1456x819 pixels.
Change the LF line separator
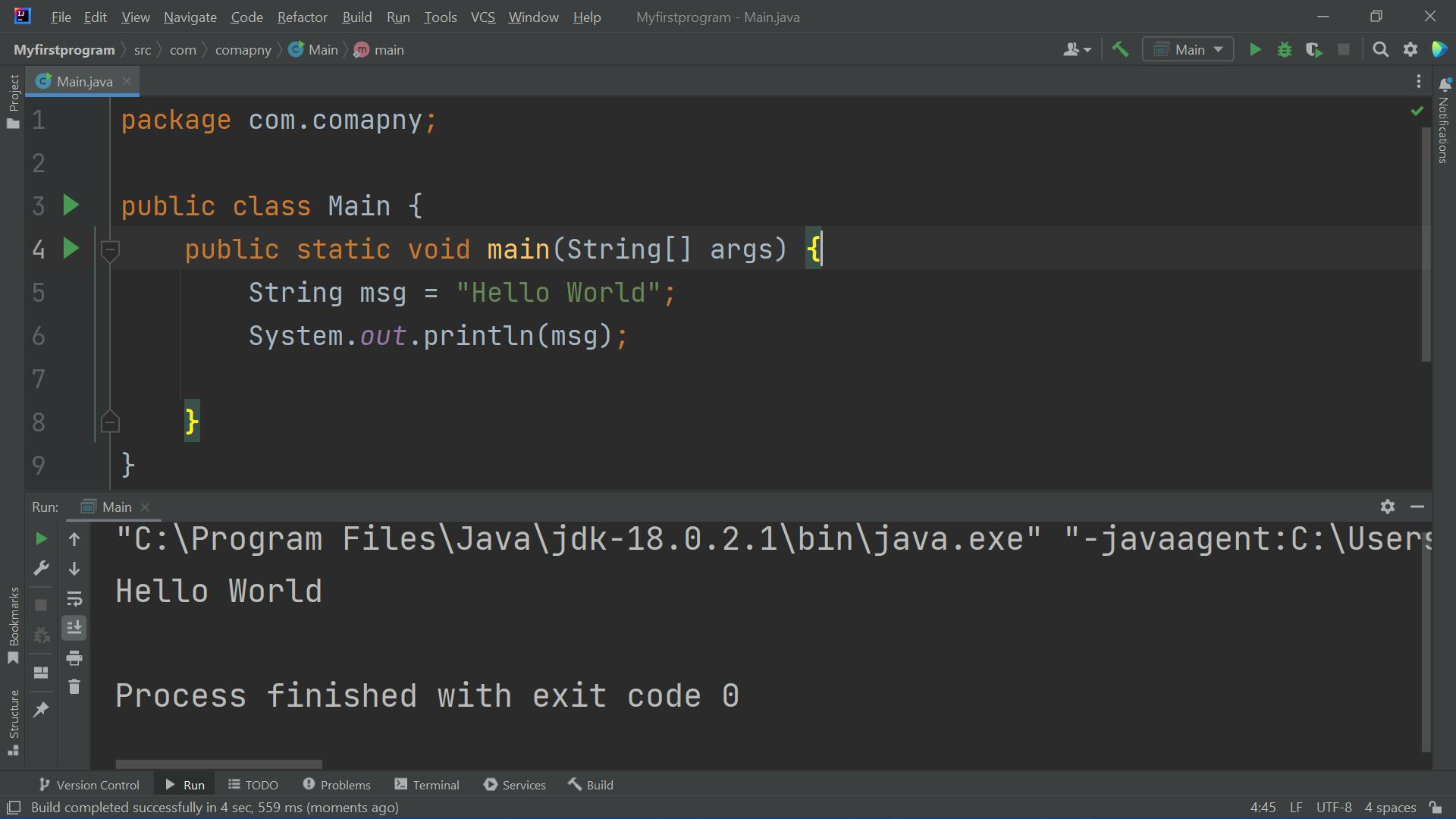click(x=1296, y=808)
